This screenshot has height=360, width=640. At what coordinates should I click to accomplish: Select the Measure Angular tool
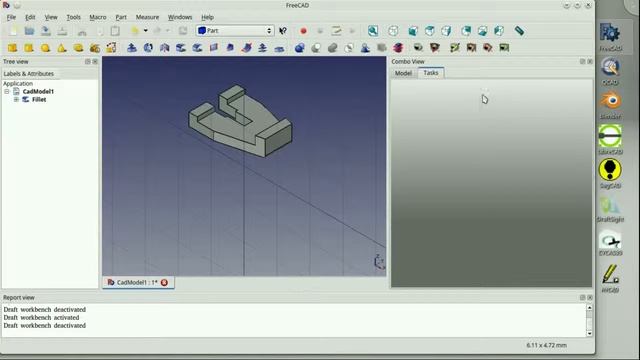pyautogui.click(x=435, y=48)
